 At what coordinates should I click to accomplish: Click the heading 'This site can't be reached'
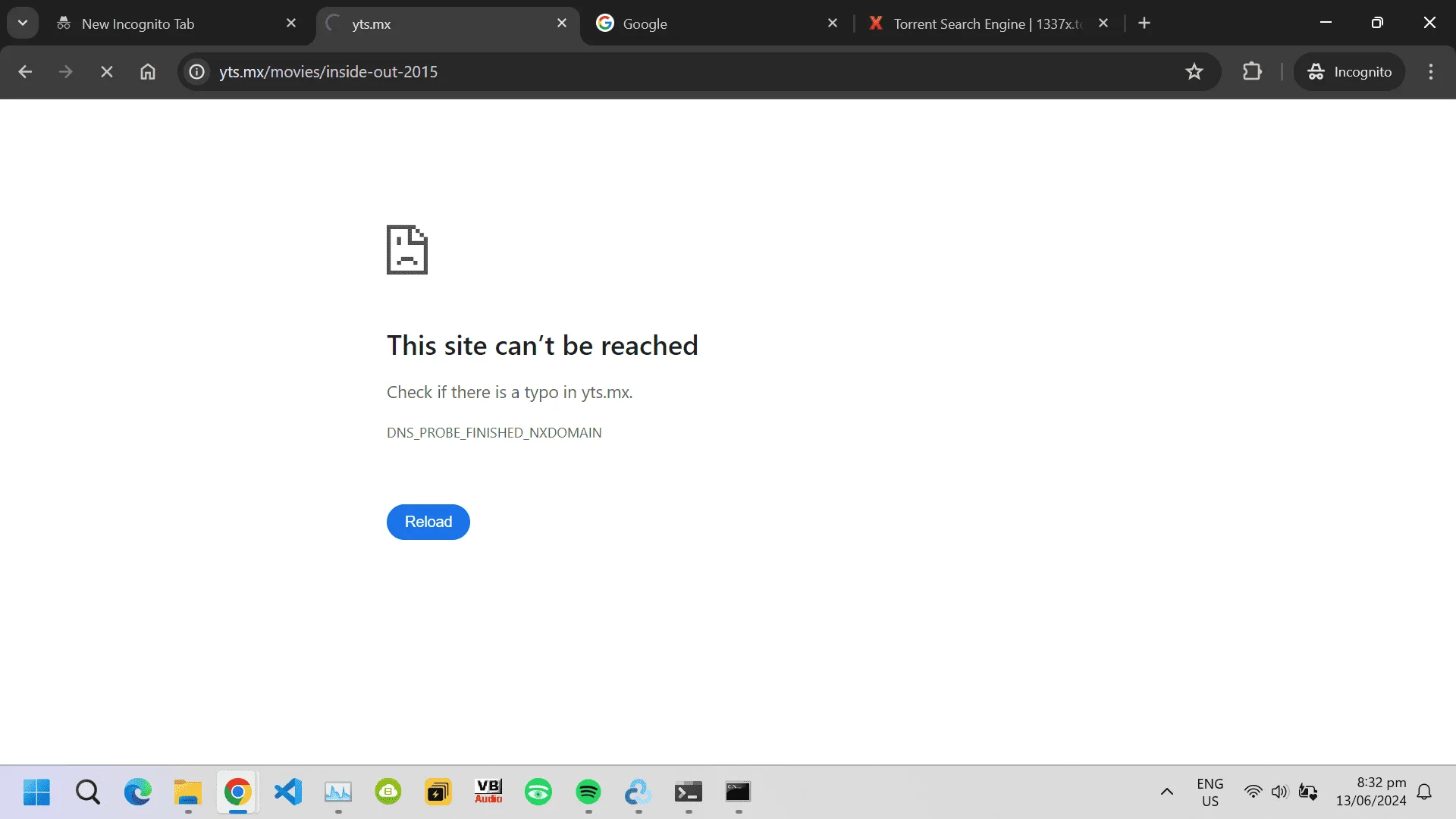542,346
